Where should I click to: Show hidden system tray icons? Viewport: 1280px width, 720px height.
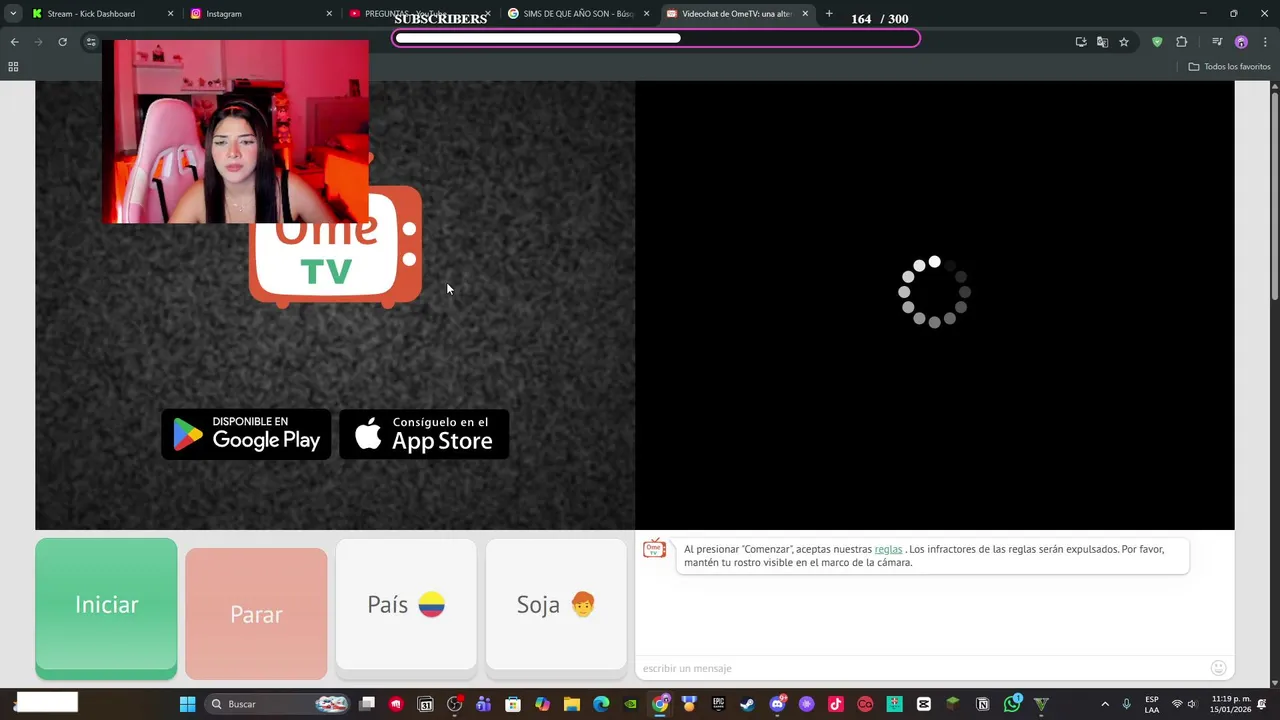[x=1105, y=704]
